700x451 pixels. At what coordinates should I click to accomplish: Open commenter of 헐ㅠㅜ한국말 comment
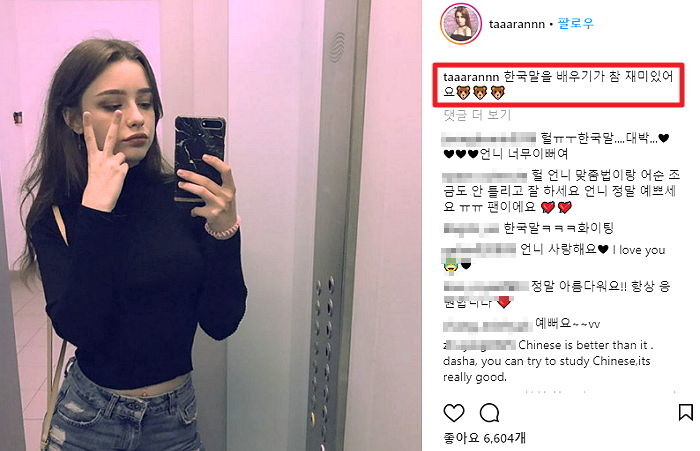[x=489, y=138]
